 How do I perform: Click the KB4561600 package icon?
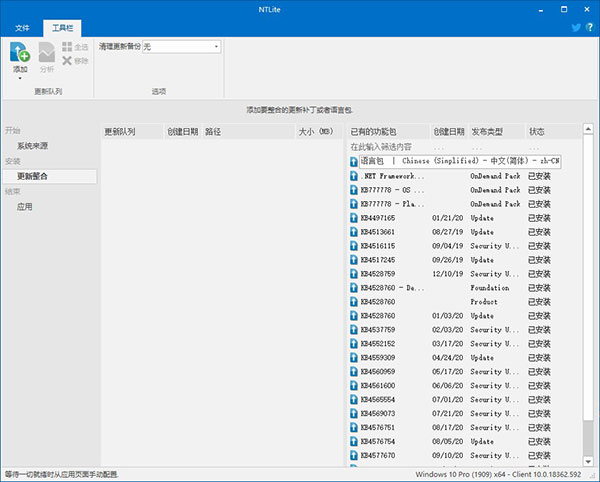pos(354,386)
